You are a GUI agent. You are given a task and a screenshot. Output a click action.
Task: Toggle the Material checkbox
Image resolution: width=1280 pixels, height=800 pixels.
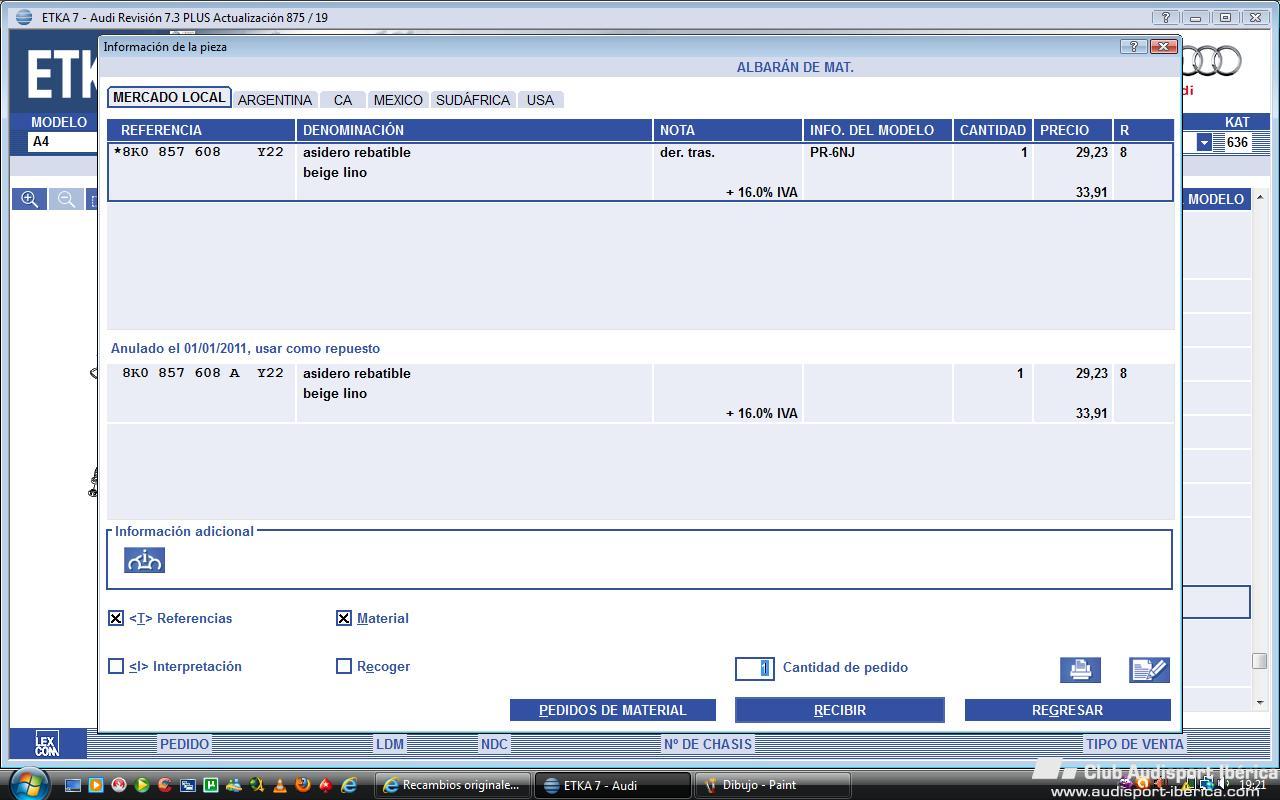click(344, 618)
